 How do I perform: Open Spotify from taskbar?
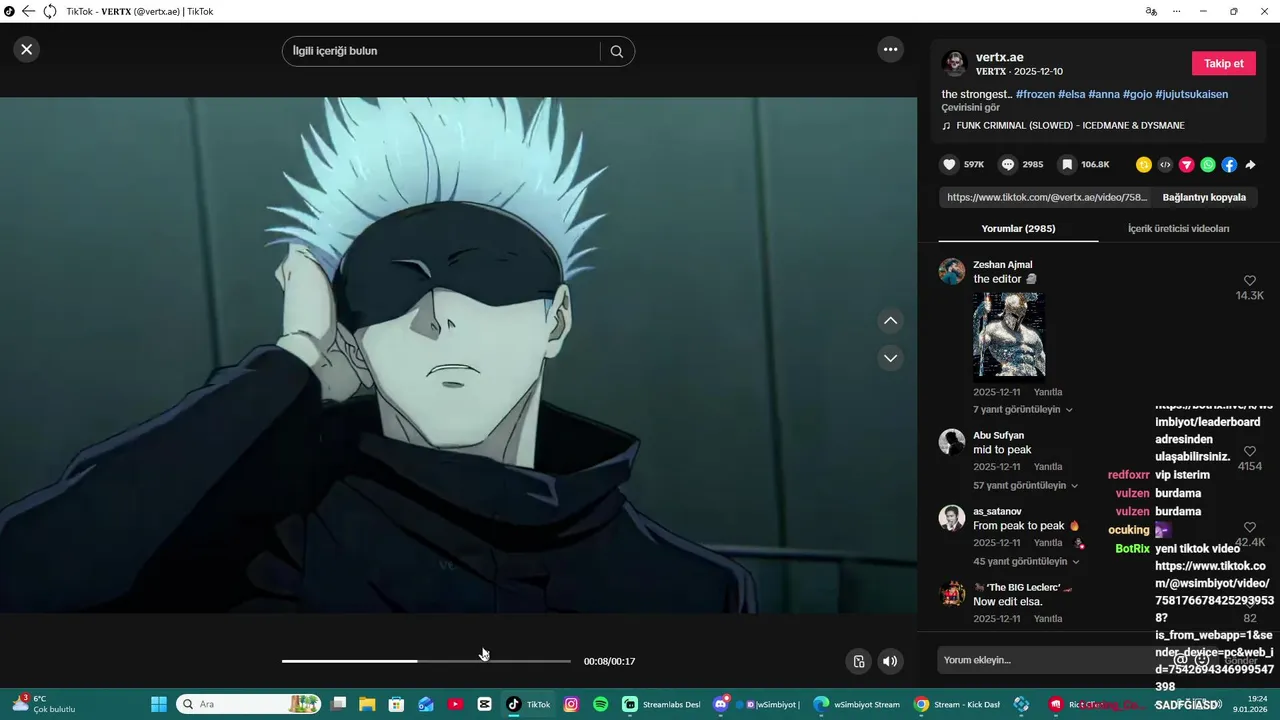600,704
